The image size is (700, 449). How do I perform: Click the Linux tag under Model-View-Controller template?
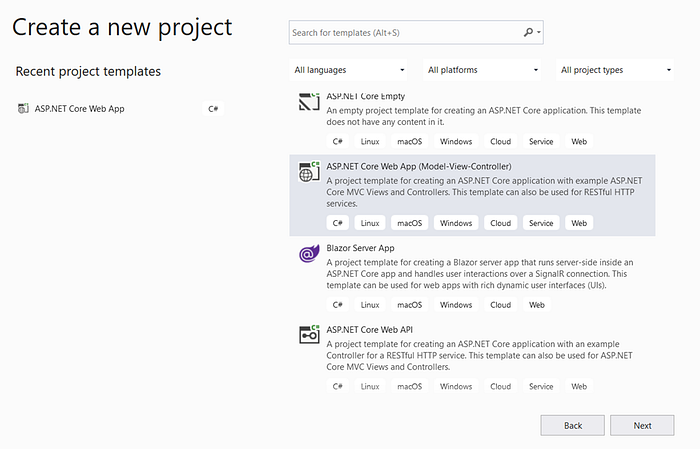click(x=370, y=223)
